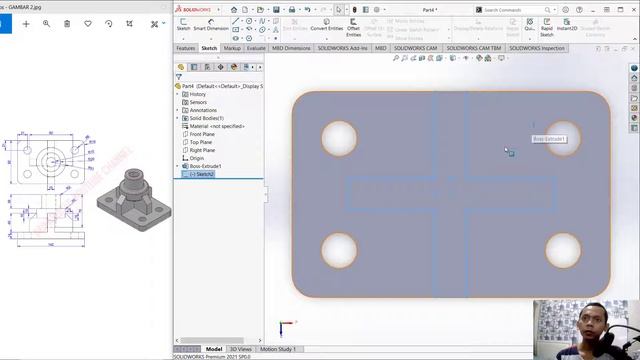
Task: Click the Open file folder icon
Action: 260,9
